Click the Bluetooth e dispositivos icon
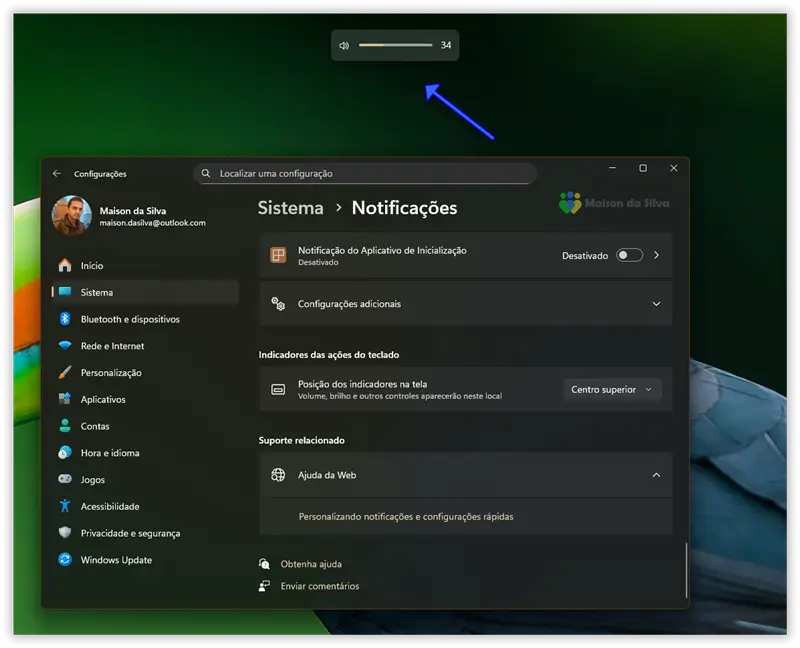Image resolution: width=800 pixels, height=648 pixels. point(65,319)
